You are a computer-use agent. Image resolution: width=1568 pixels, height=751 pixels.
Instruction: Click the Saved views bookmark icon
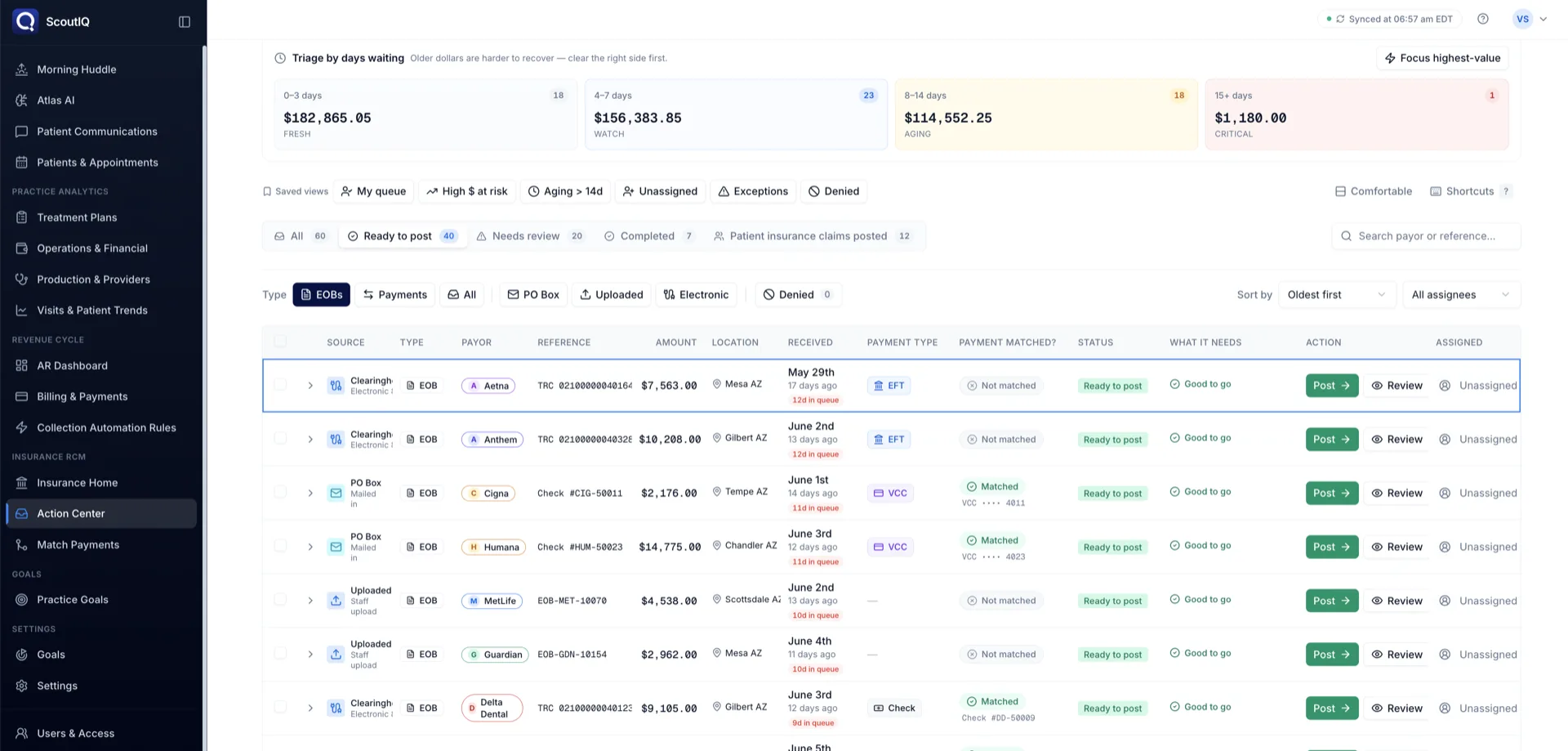(x=267, y=191)
